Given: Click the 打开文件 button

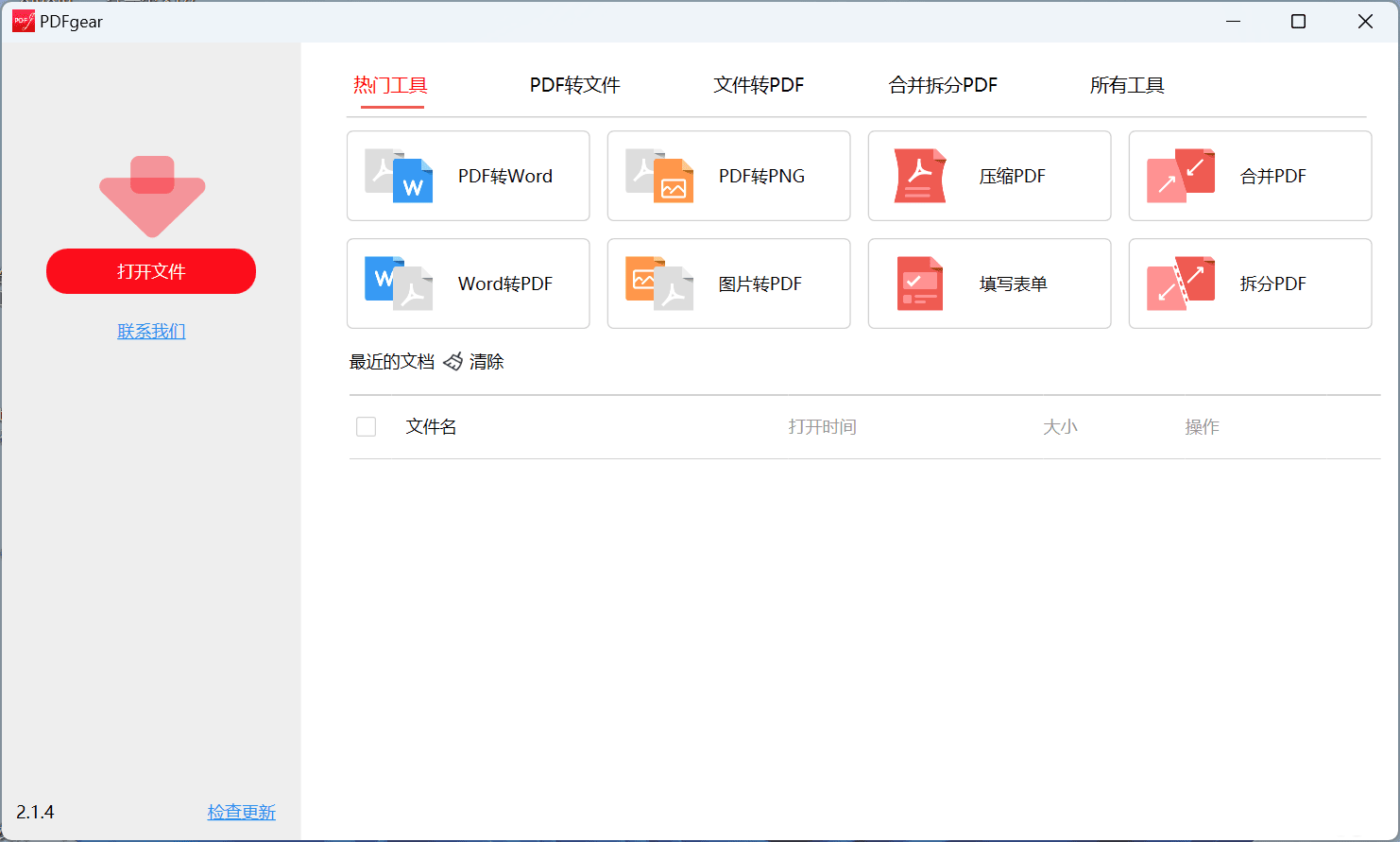Looking at the screenshot, I should (x=151, y=271).
